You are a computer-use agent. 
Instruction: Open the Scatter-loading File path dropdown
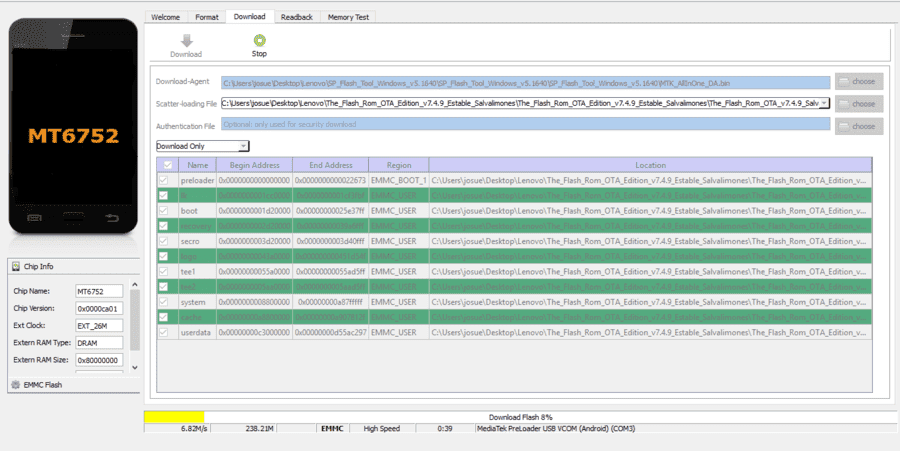pyautogui.click(x=824, y=103)
